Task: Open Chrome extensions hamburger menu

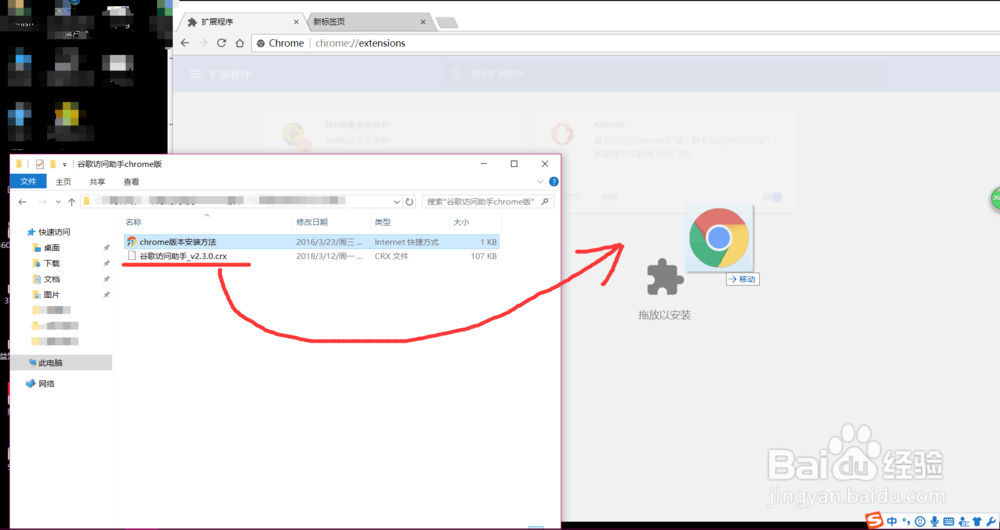Action: [x=196, y=74]
